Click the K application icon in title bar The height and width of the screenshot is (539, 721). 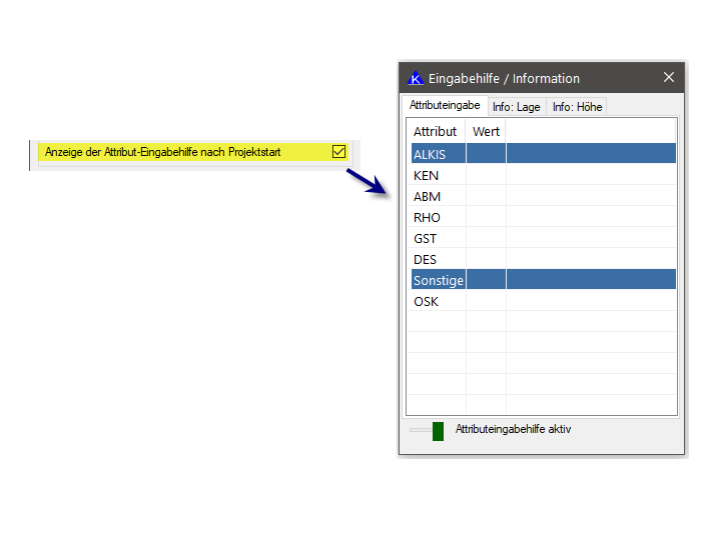pos(416,78)
